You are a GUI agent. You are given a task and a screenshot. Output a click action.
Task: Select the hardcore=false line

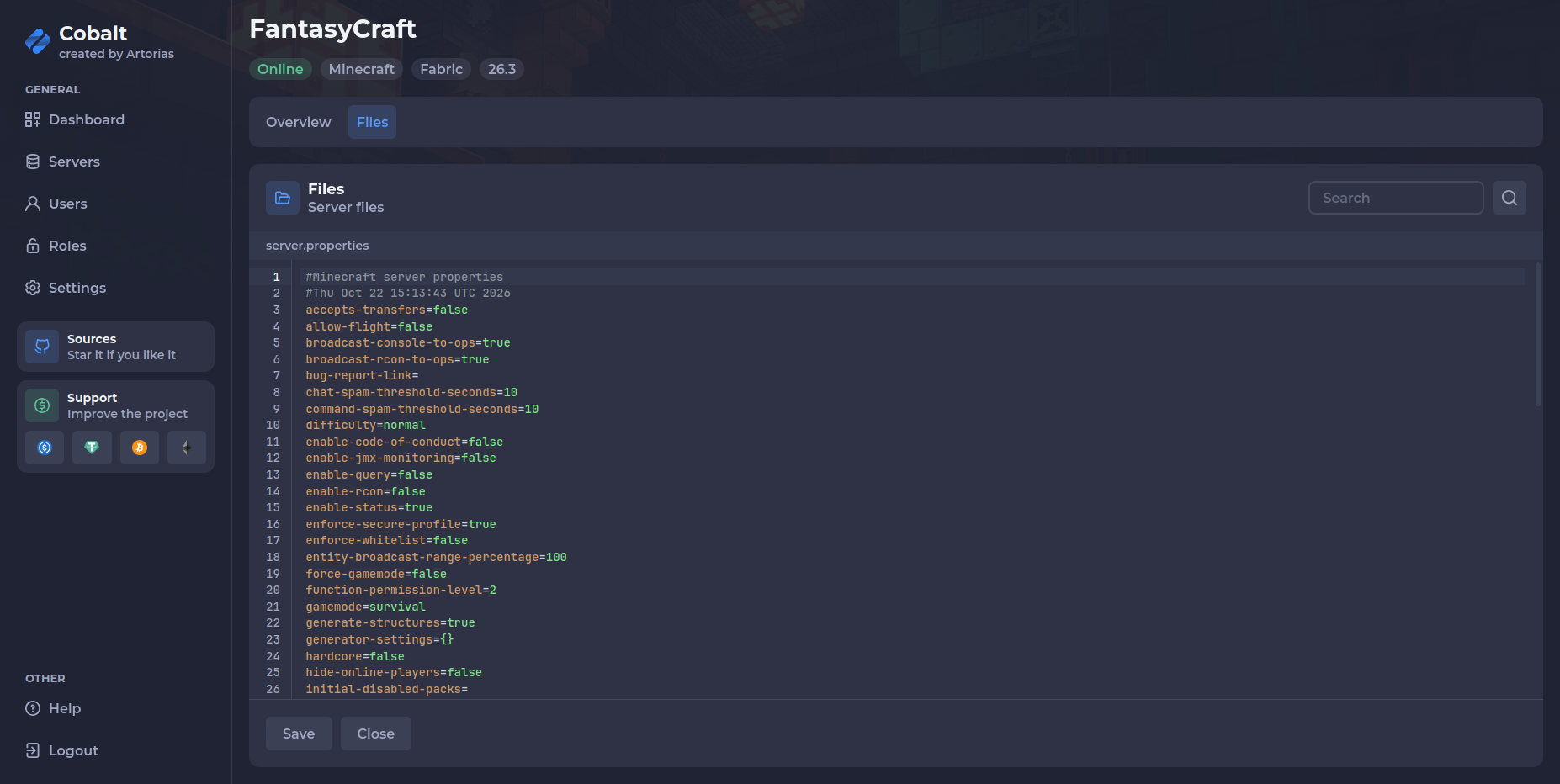click(x=355, y=656)
